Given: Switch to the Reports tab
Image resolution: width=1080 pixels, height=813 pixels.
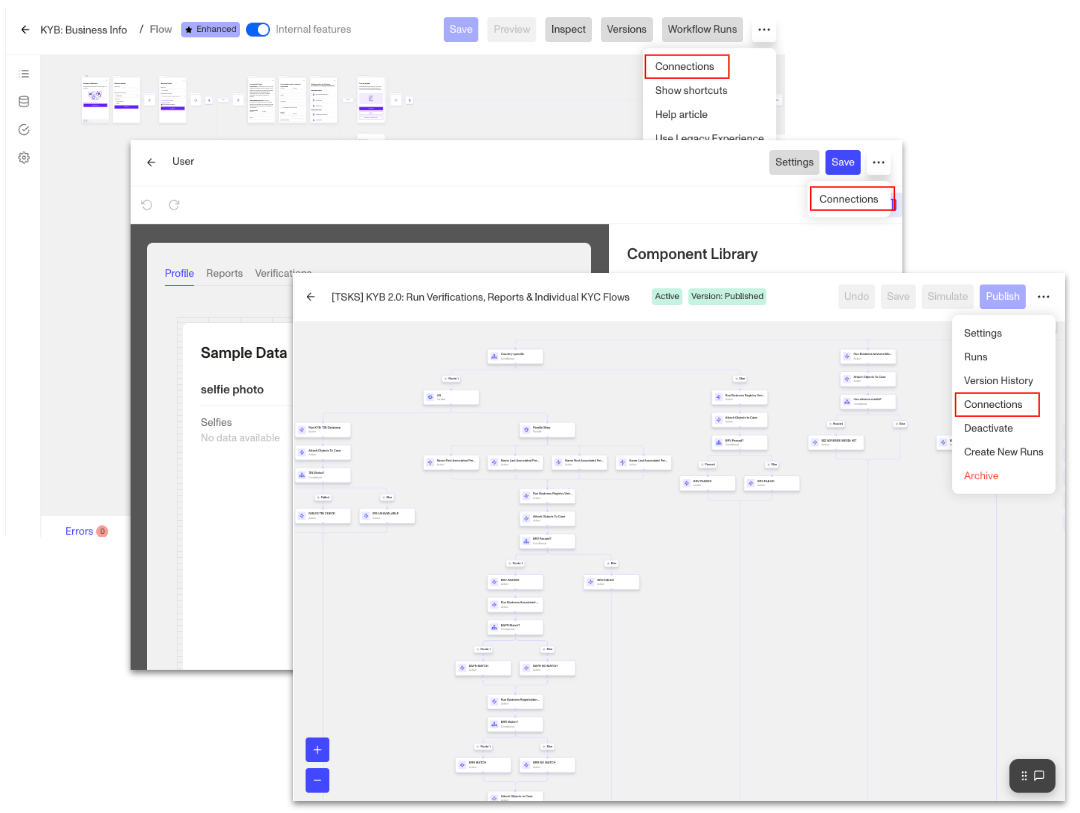Looking at the screenshot, I should (x=225, y=274).
